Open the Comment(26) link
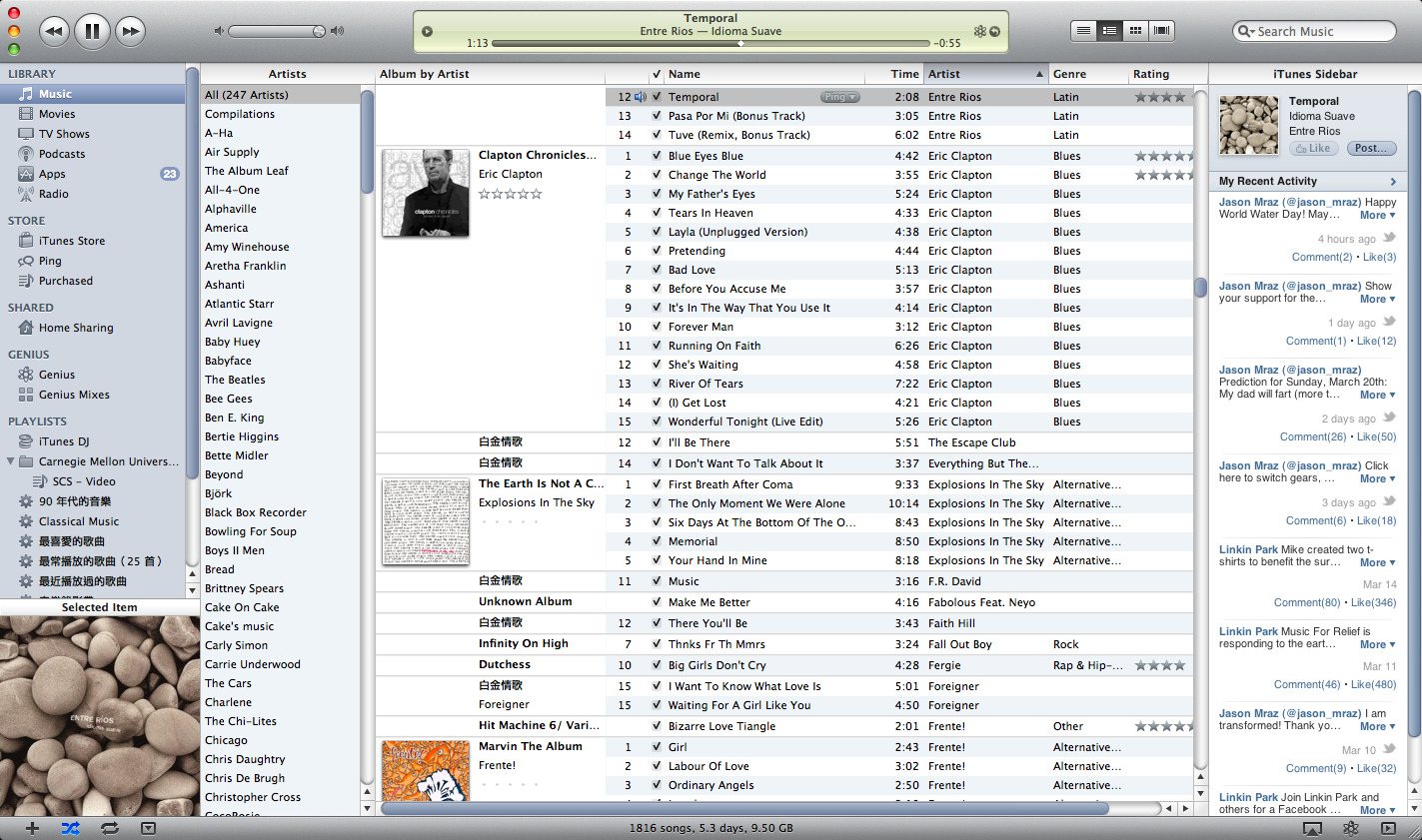 click(1313, 436)
